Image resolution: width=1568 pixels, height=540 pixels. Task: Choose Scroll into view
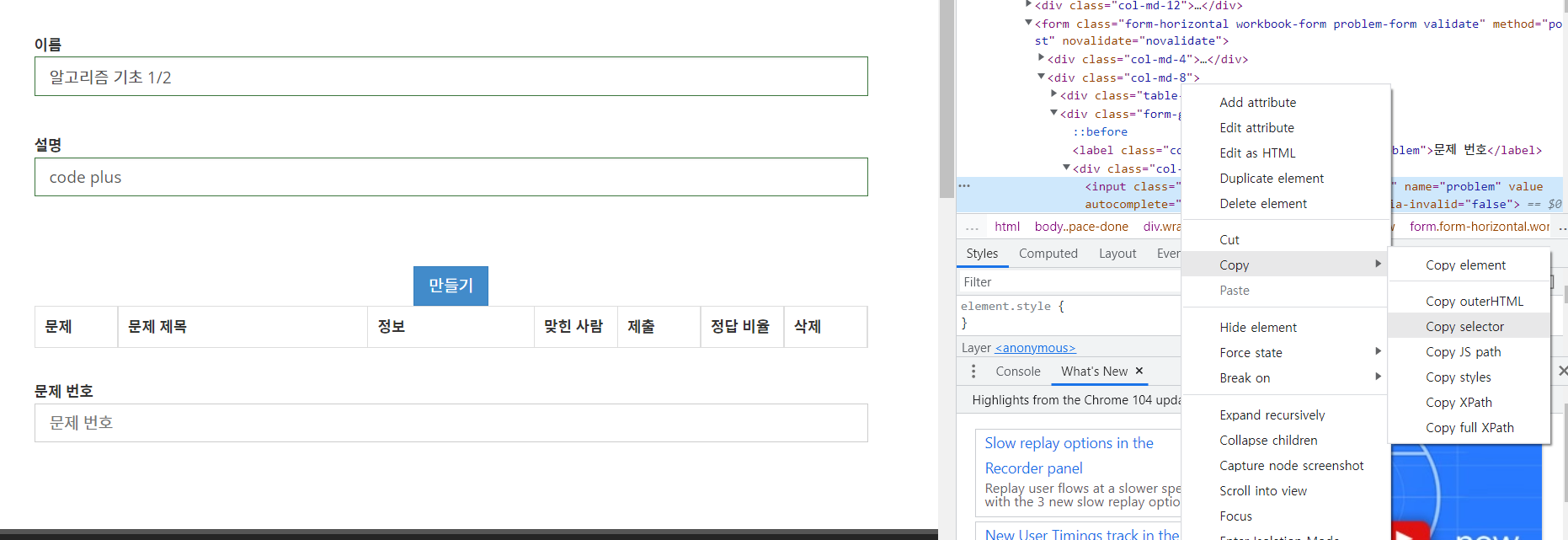[x=1263, y=491]
